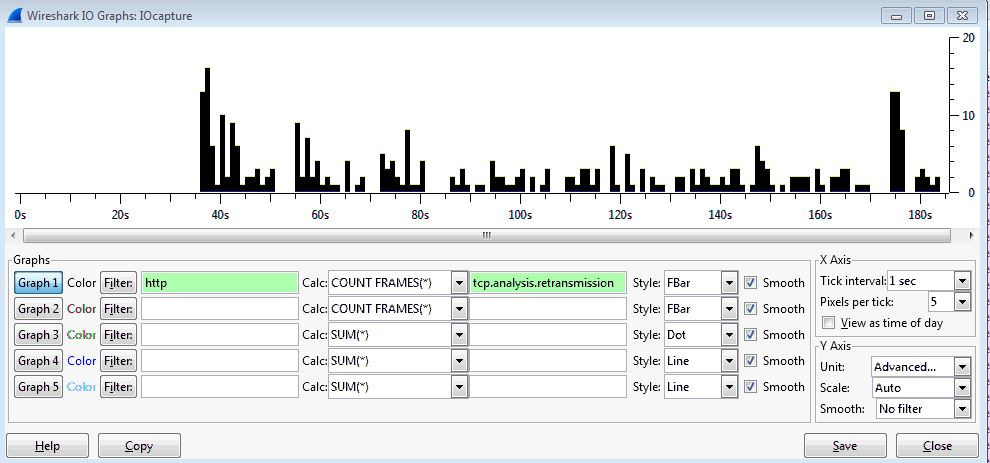Toggle the Graph 2 button
Viewport: 990px width, 463px height.
[38, 309]
